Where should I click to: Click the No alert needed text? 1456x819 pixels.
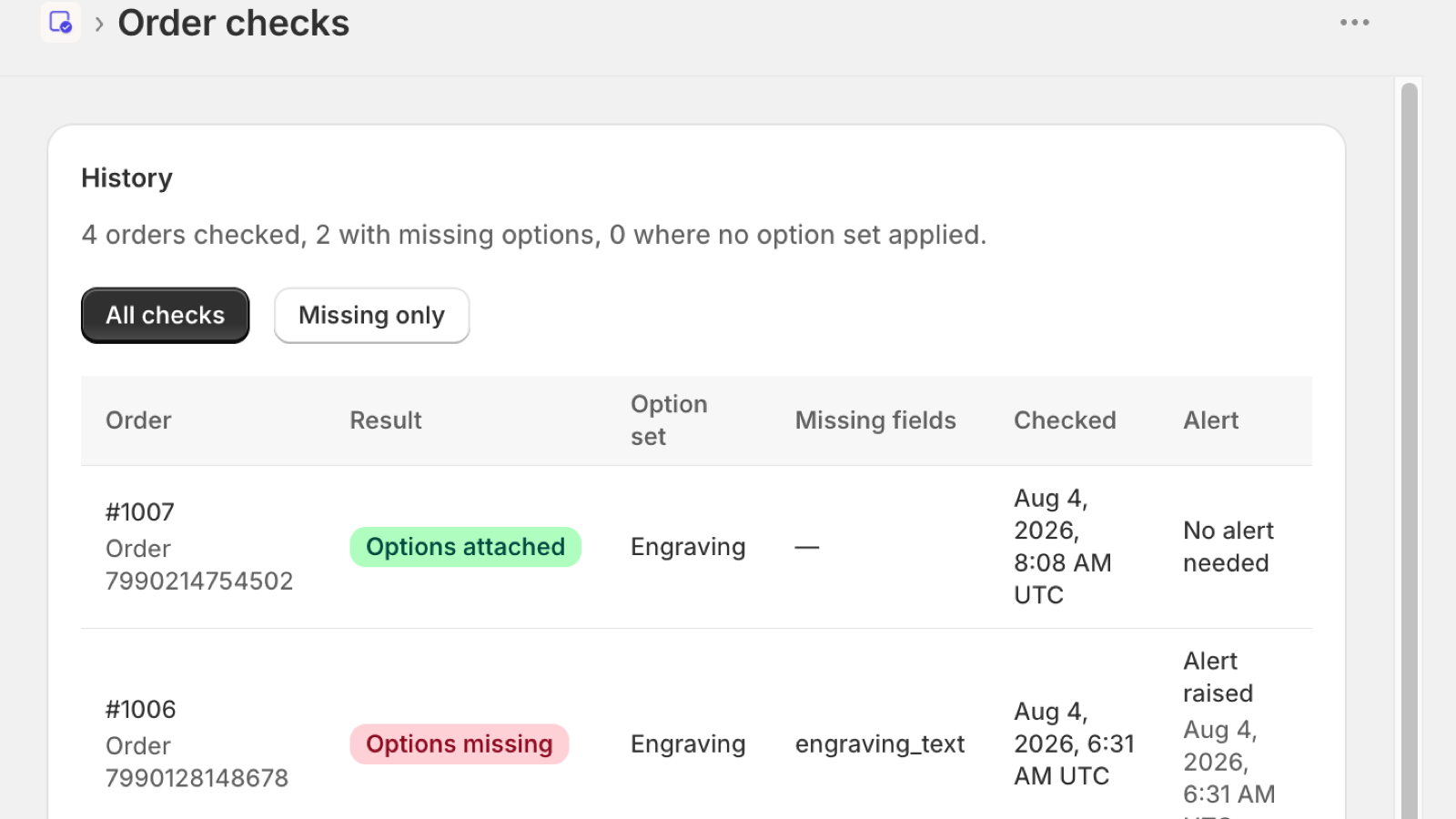(x=1228, y=547)
